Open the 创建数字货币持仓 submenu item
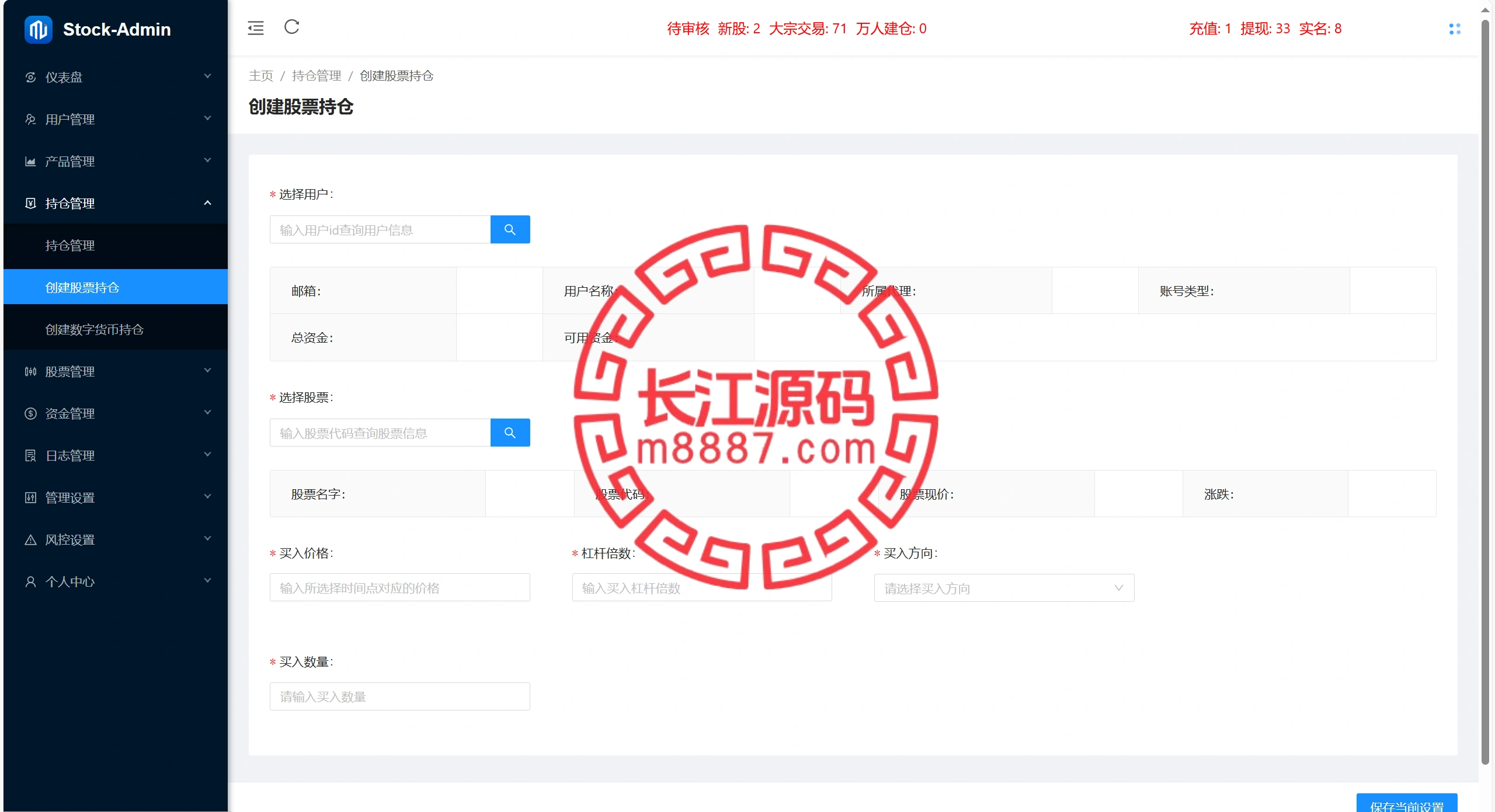1495x812 pixels. coord(116,329)
